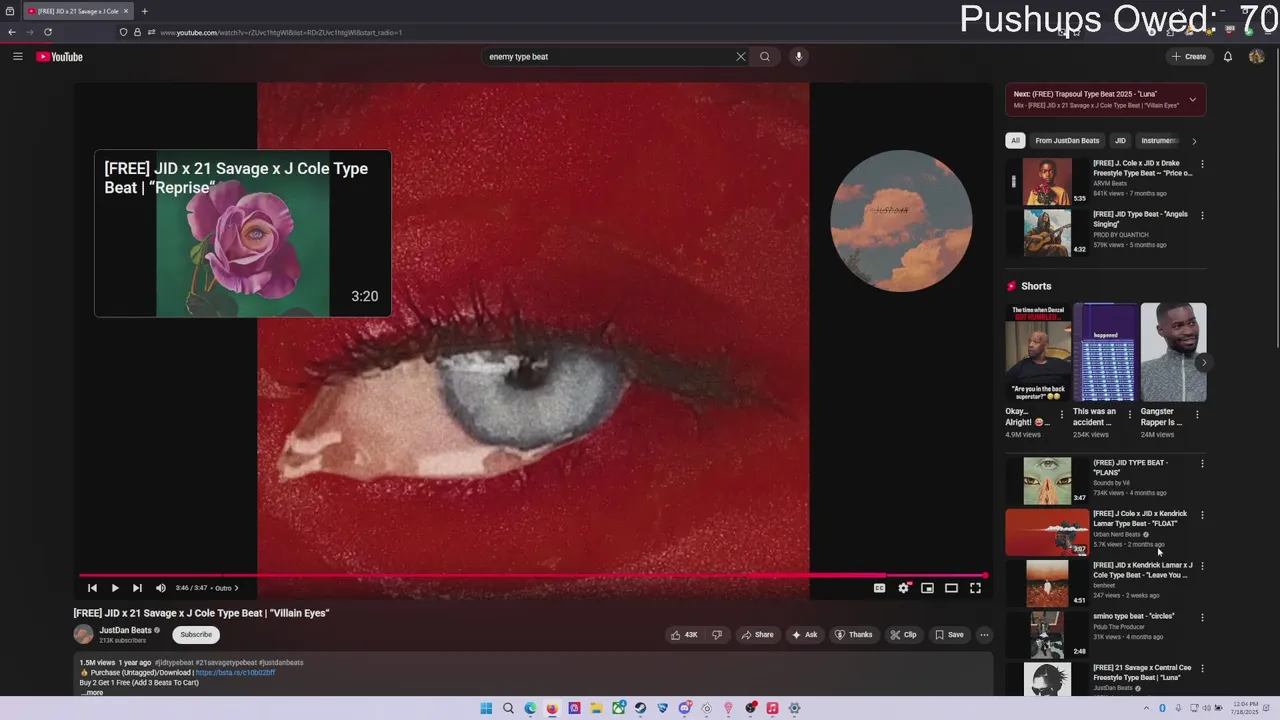Clear the search box text
Viewport: 1280px width, 720px height.
(741, 57)
